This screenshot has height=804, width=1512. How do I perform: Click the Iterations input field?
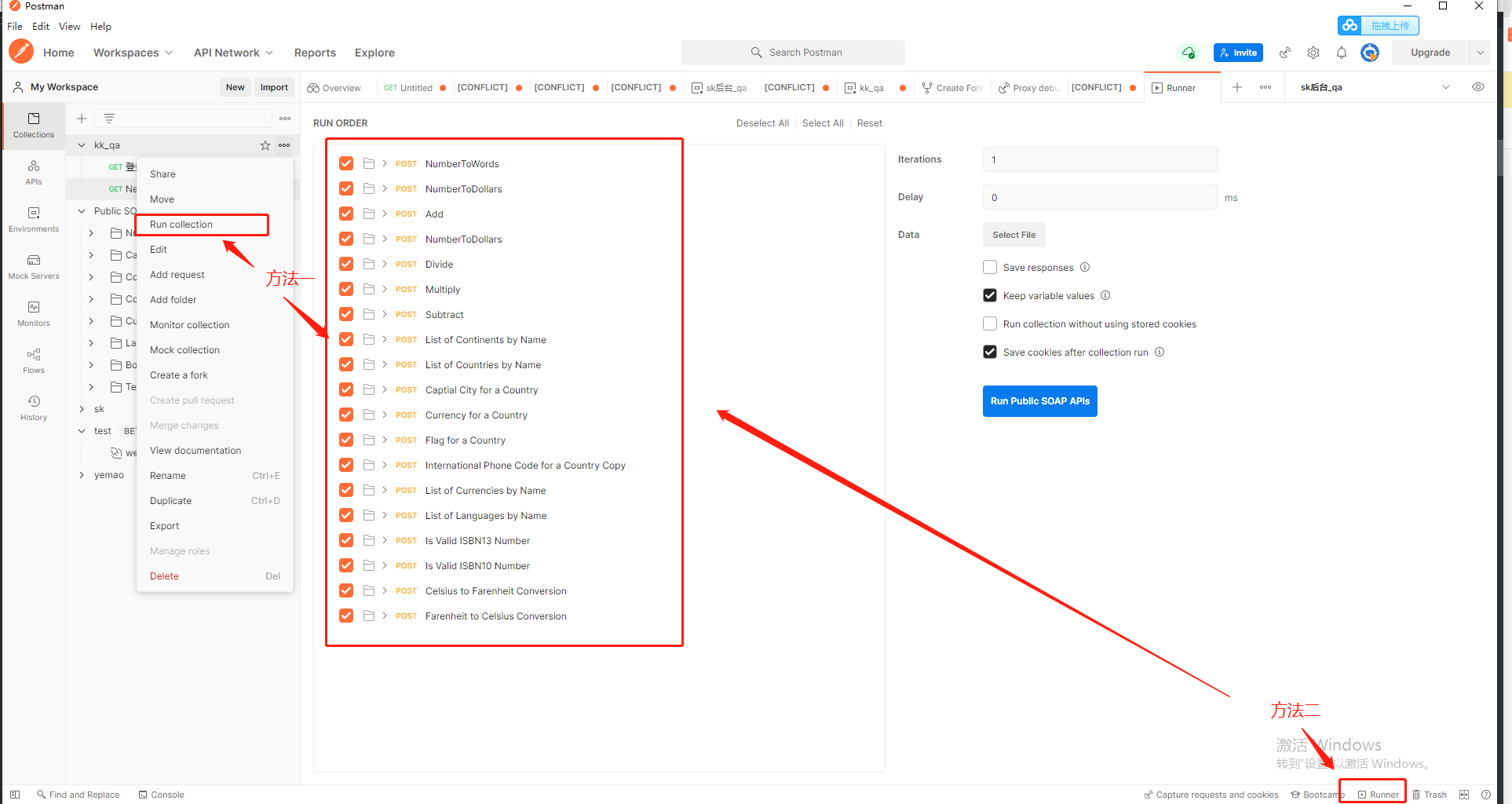(x=1100, y=159)
